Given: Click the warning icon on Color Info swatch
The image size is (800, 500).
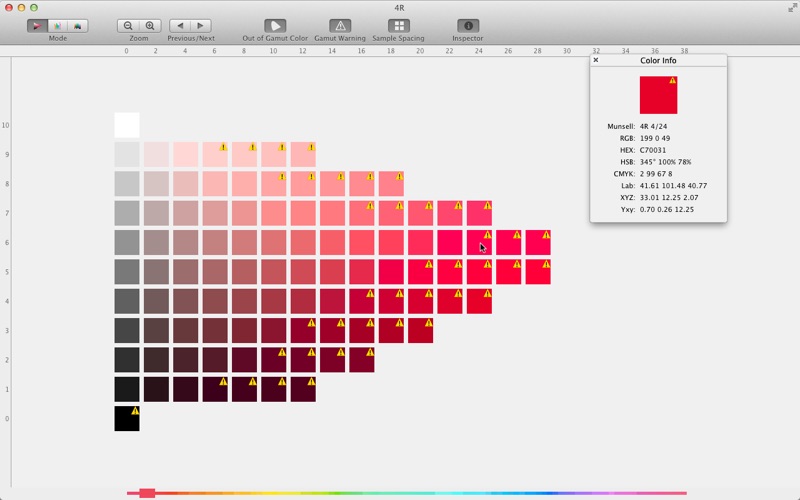Looking at the screenshot, I should (x=672, y=81).
